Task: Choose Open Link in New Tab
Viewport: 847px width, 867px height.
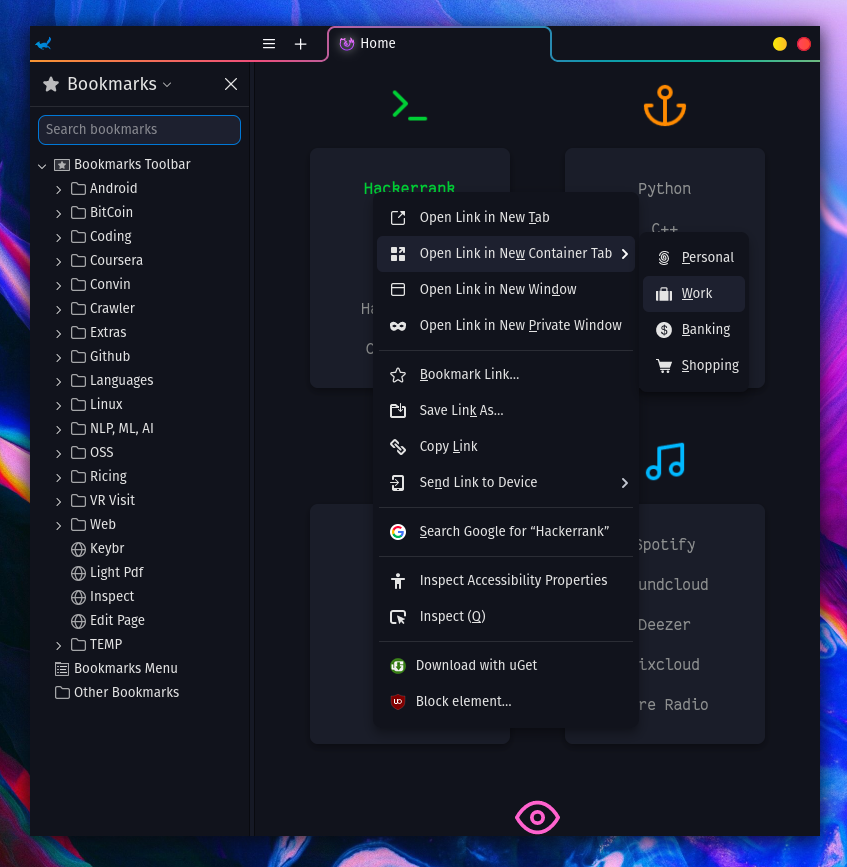Action: (506, 218)
